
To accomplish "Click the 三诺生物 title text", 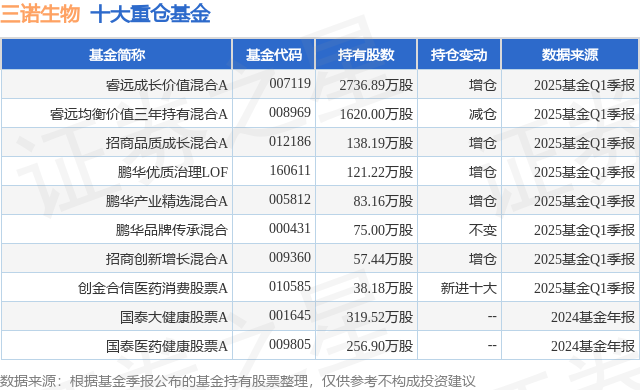I will 40,13.
